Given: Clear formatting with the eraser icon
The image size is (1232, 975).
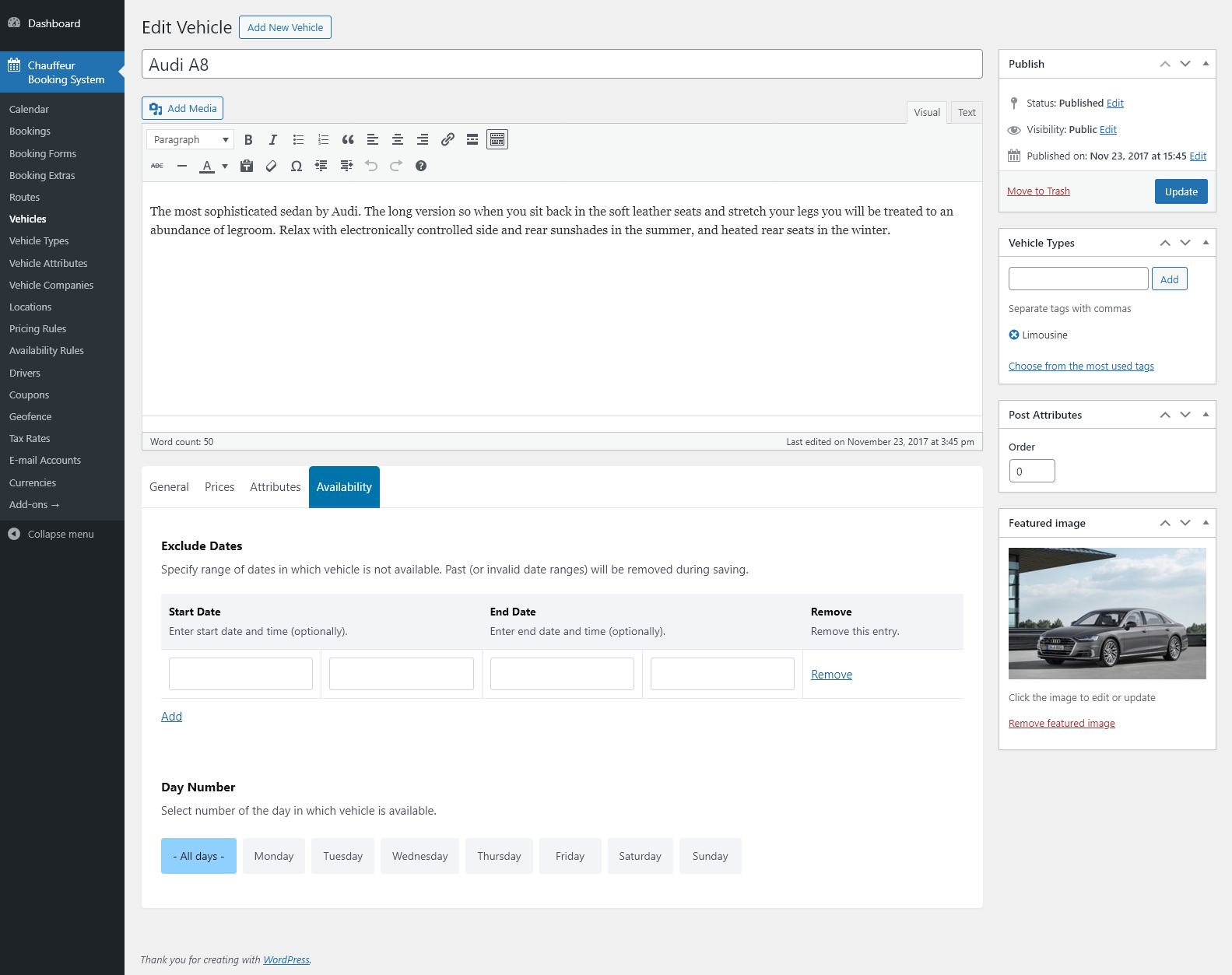Looking at the screenshot, I should click(x=272, y=166).
